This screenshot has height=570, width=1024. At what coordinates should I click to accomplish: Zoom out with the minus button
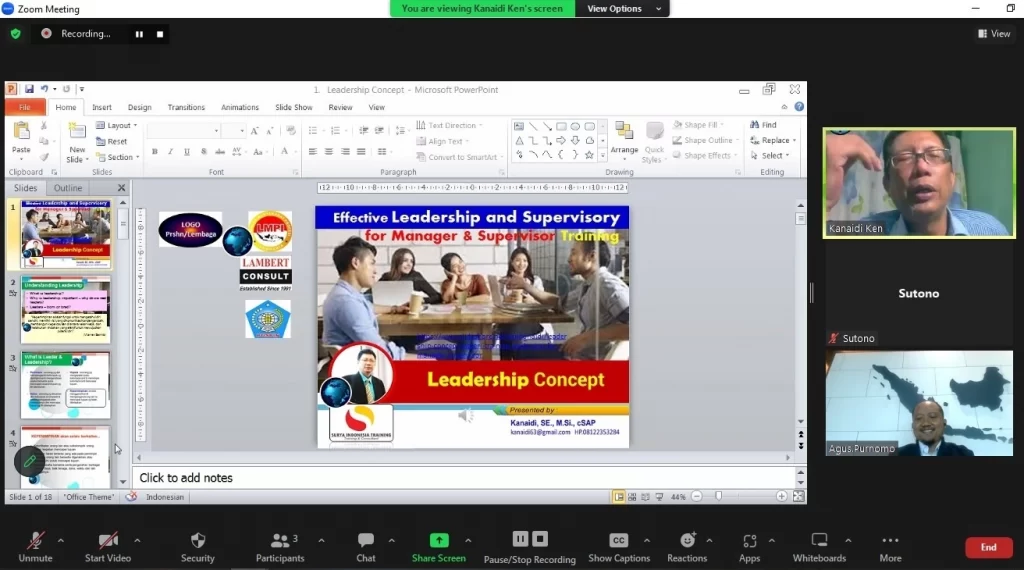pyautogui.click(x=697, y=497)
